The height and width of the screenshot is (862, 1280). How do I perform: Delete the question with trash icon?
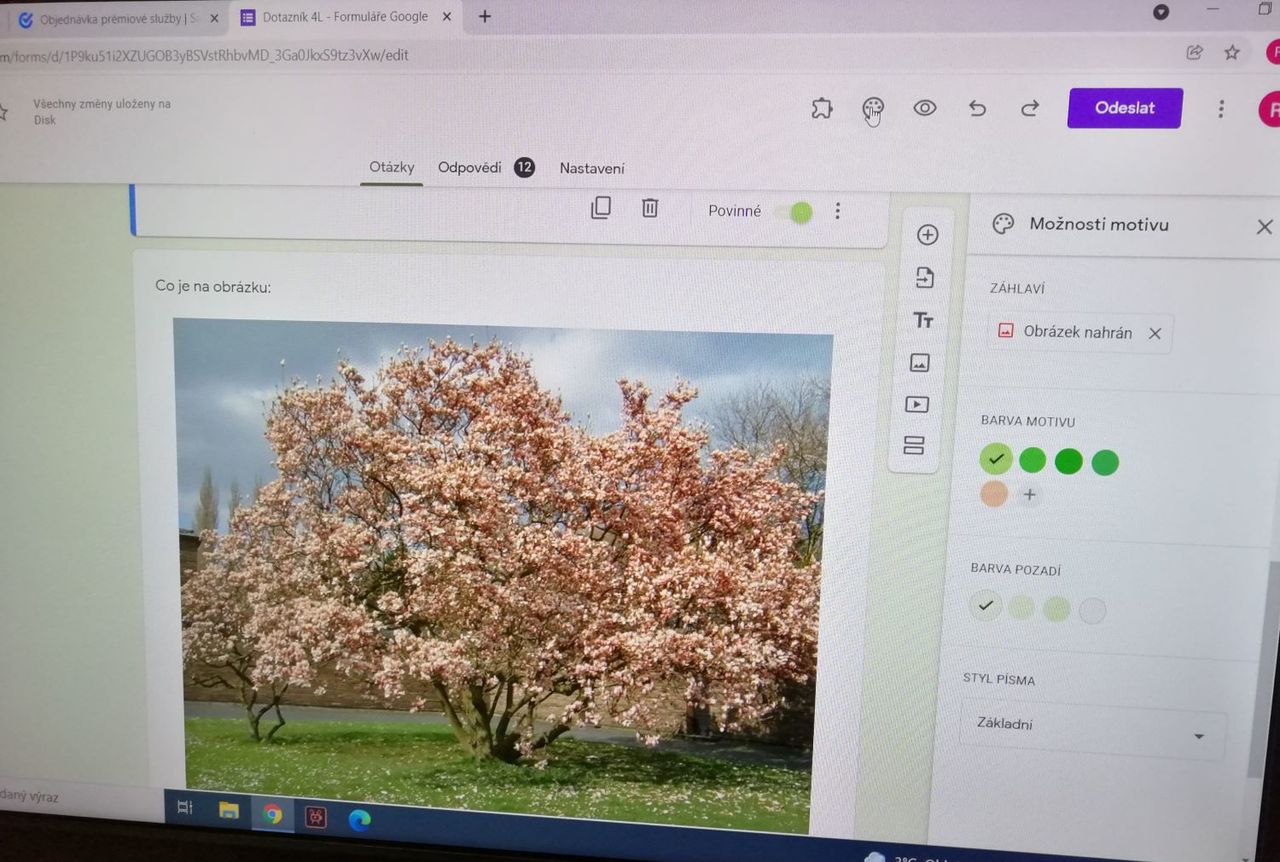(650, 208)
